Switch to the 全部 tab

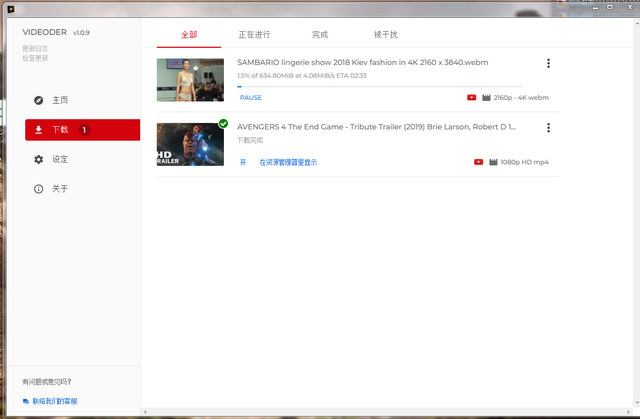click(x=189, y=35)
